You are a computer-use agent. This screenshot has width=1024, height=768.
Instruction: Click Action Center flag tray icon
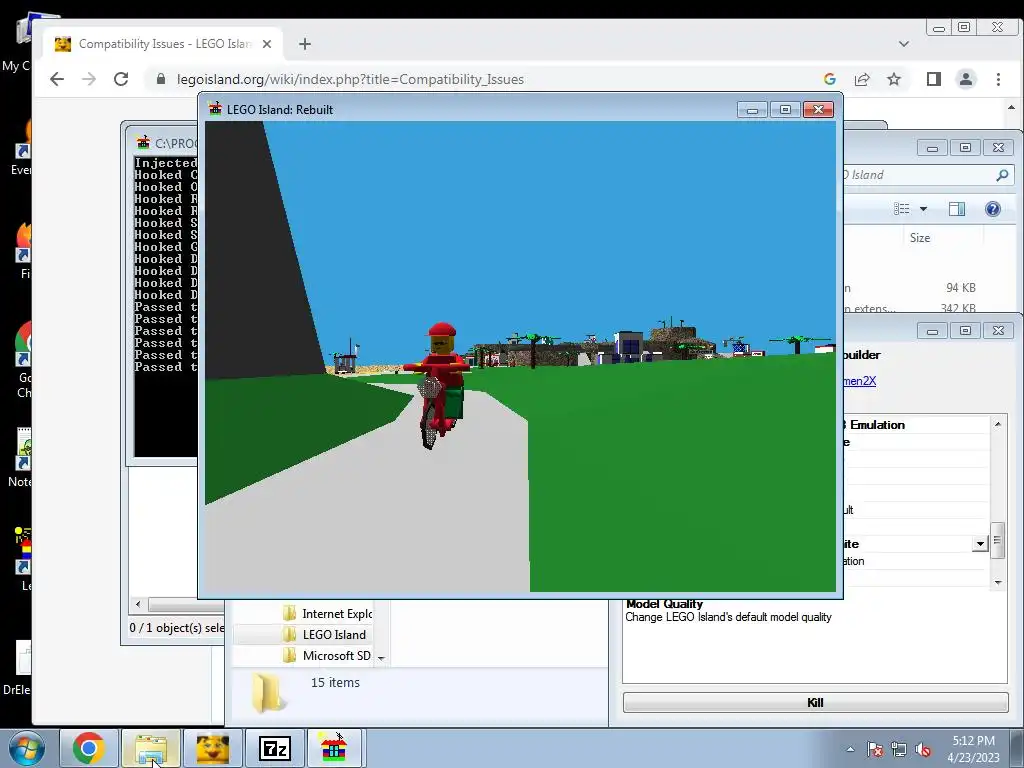point(874,749)
